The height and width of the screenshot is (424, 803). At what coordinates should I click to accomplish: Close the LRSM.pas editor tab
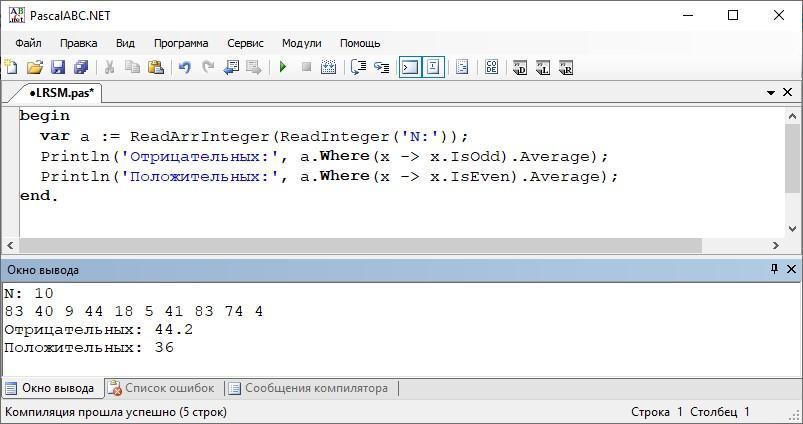pyautogui.click(x=788, y=92)
